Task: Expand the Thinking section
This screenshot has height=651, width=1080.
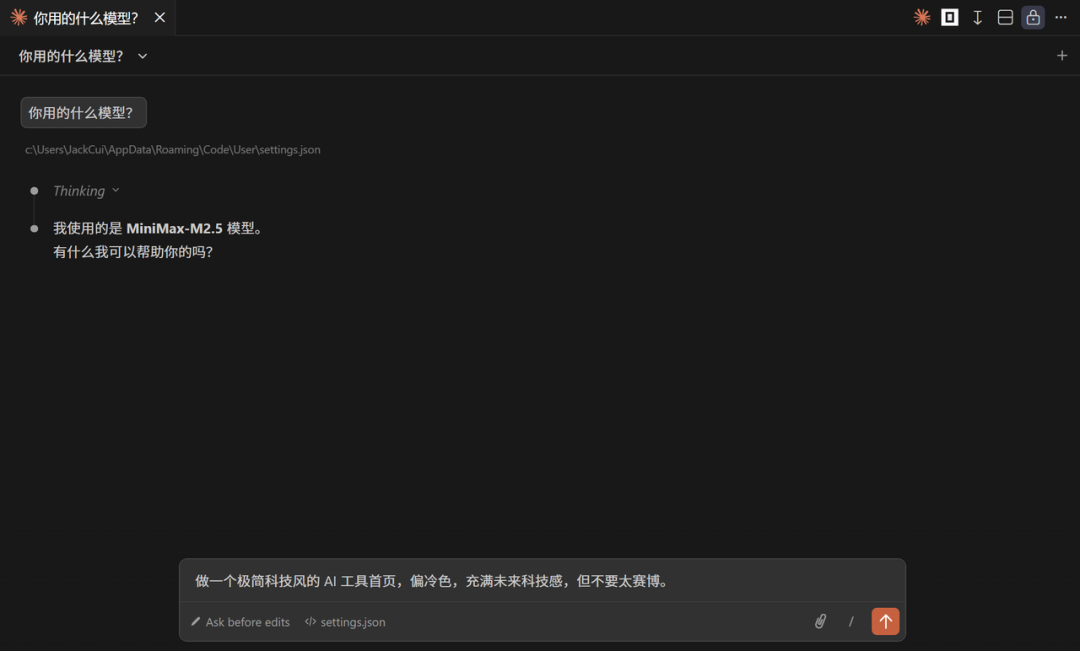Action: tap(86, 190)
